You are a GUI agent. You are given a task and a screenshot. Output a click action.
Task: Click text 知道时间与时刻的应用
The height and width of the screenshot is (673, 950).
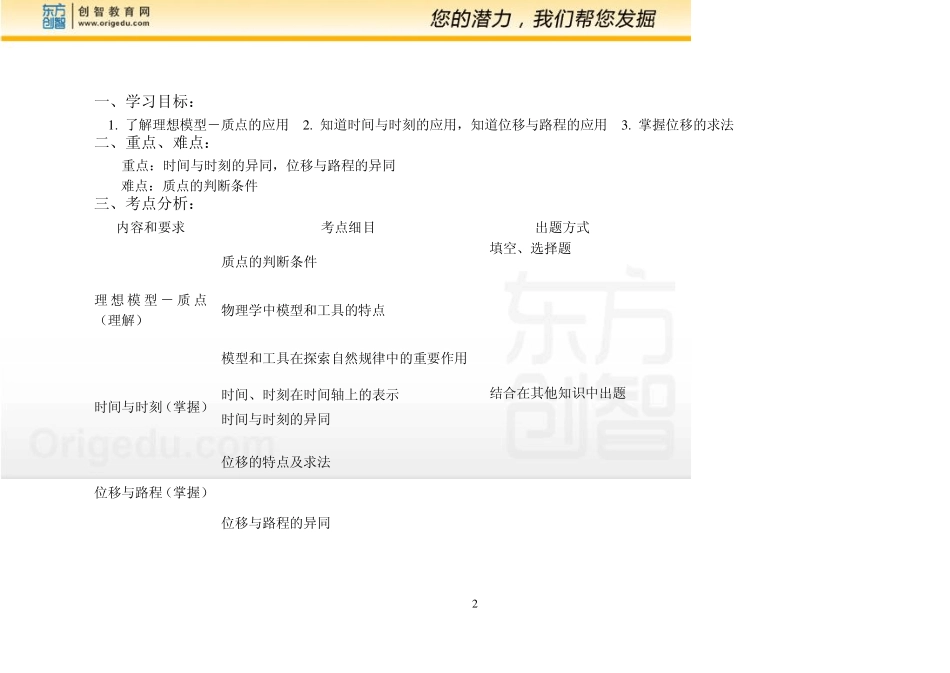pyautogui.click(x=388, y=125)
